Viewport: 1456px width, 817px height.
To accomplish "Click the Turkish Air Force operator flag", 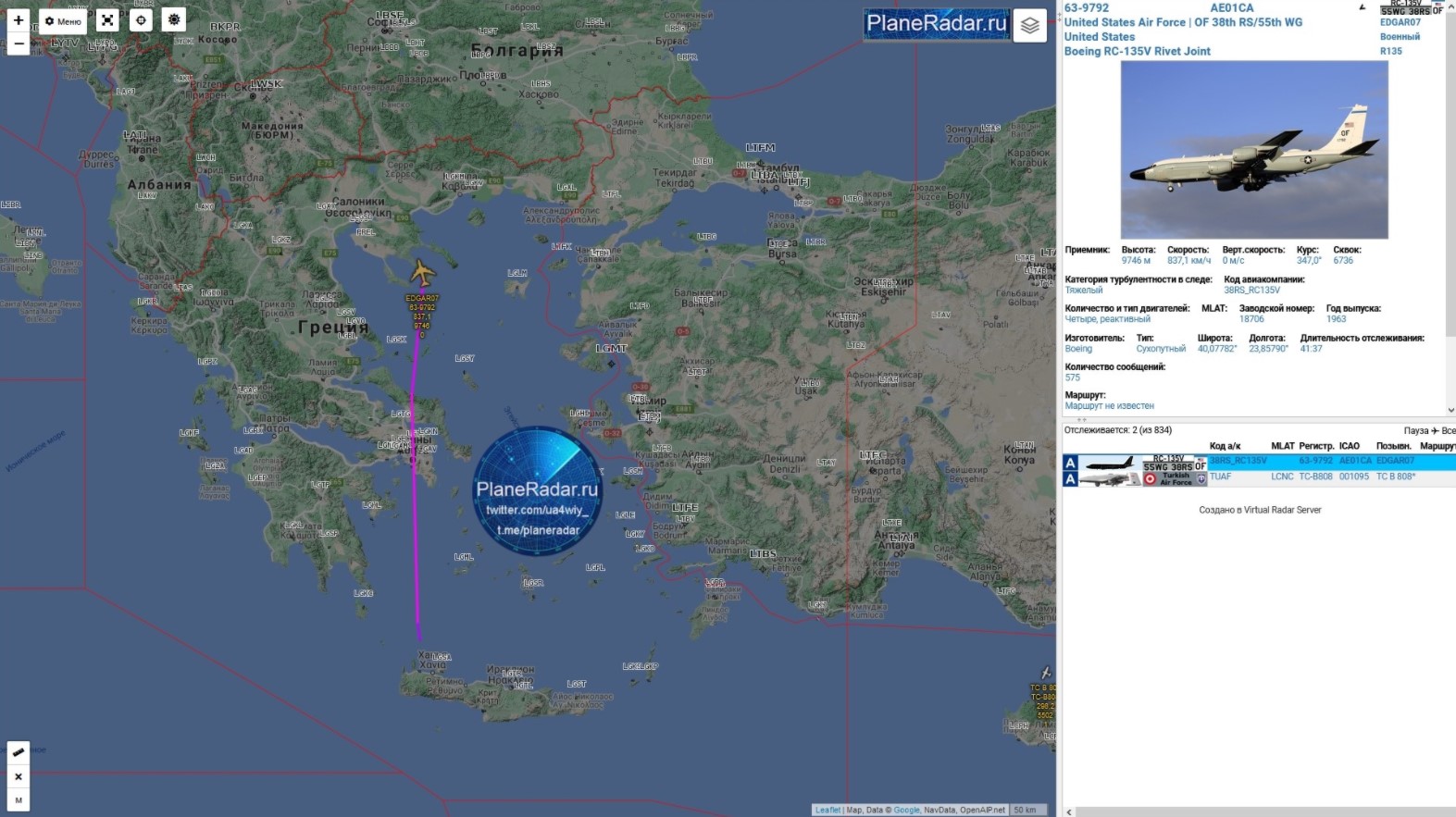I will pyautogui.click(x=1175, y=478).
